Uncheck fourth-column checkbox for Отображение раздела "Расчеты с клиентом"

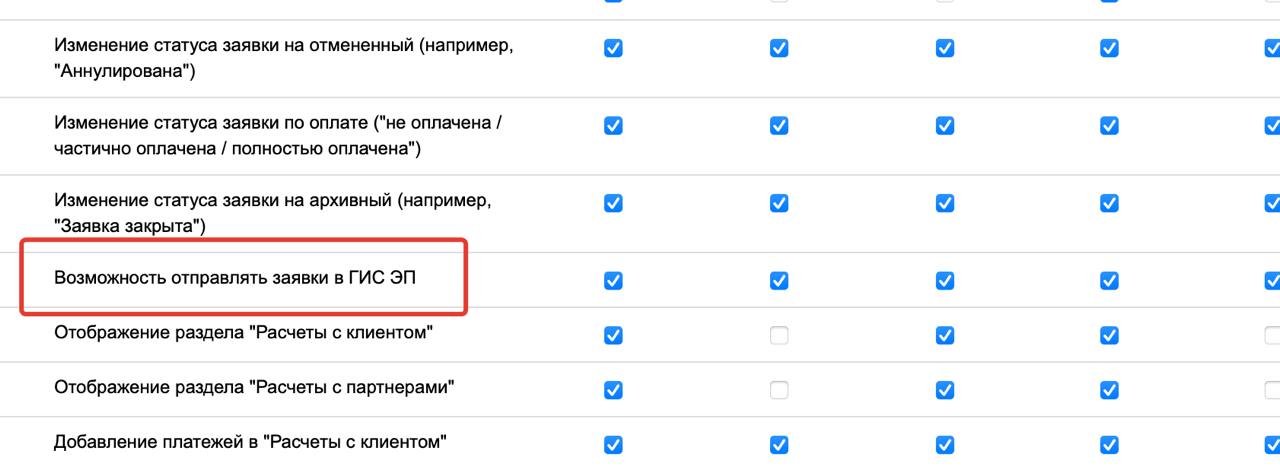[x=1109, y=335]
